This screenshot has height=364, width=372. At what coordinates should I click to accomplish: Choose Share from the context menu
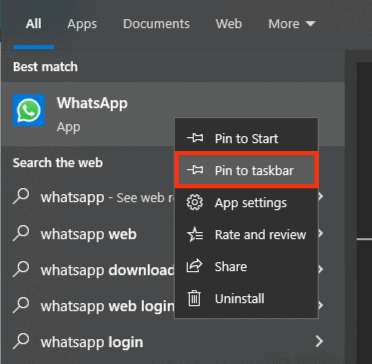246,267
